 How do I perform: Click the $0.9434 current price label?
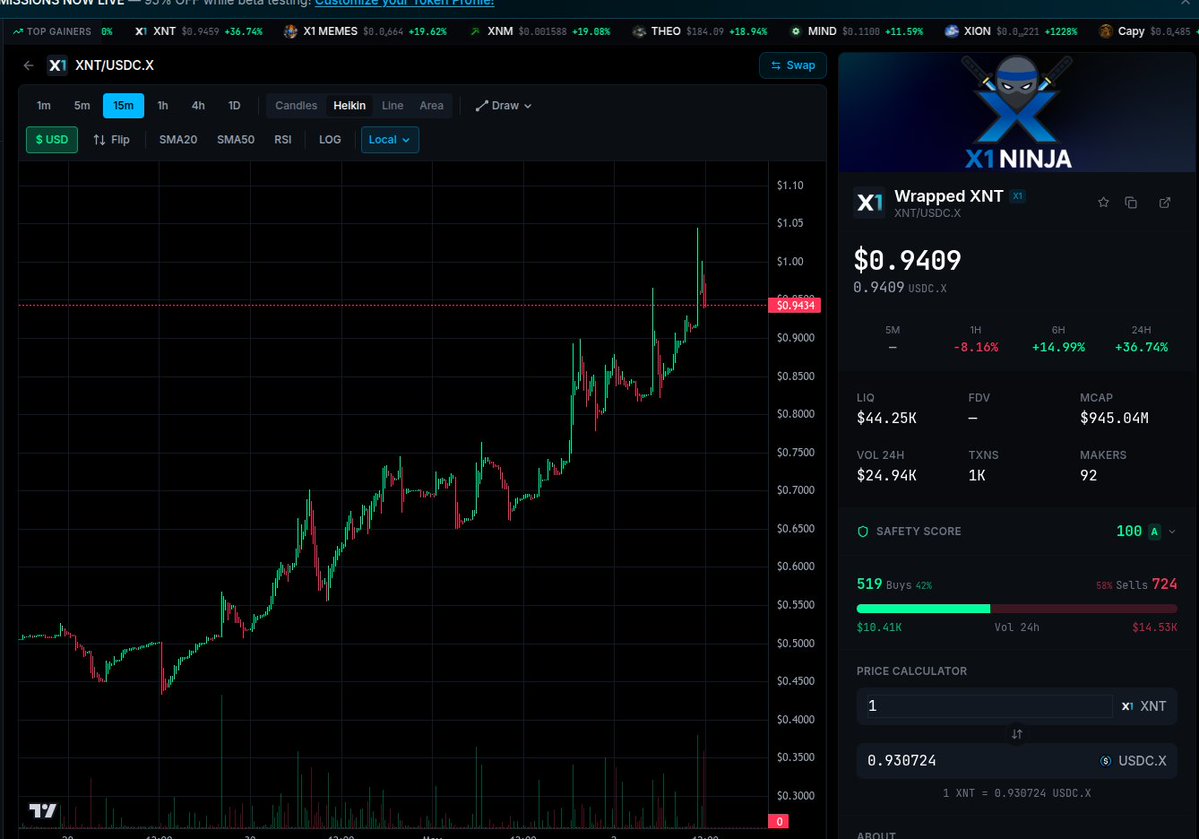point(794,305)
